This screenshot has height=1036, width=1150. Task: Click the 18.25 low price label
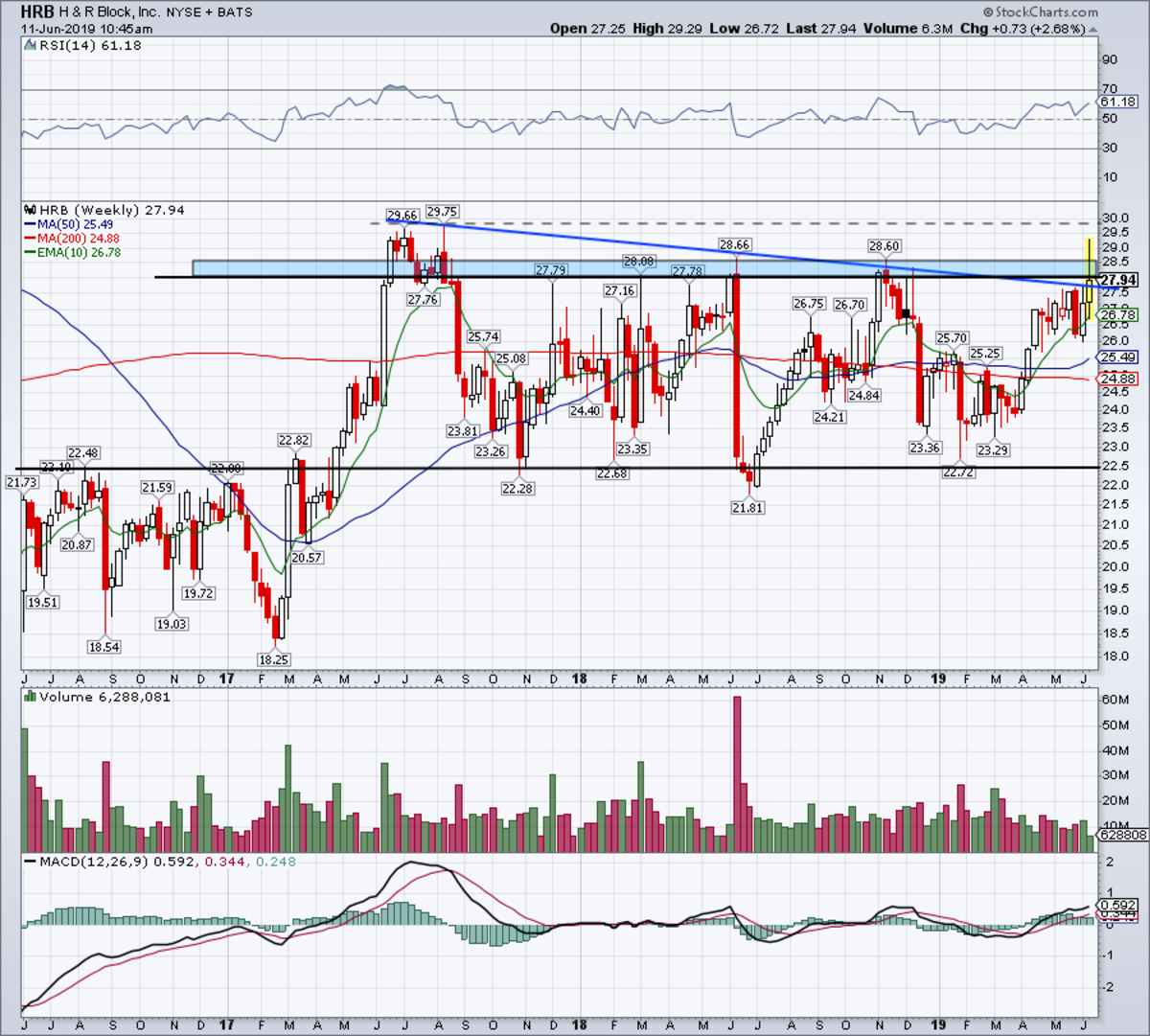[274, 659]
